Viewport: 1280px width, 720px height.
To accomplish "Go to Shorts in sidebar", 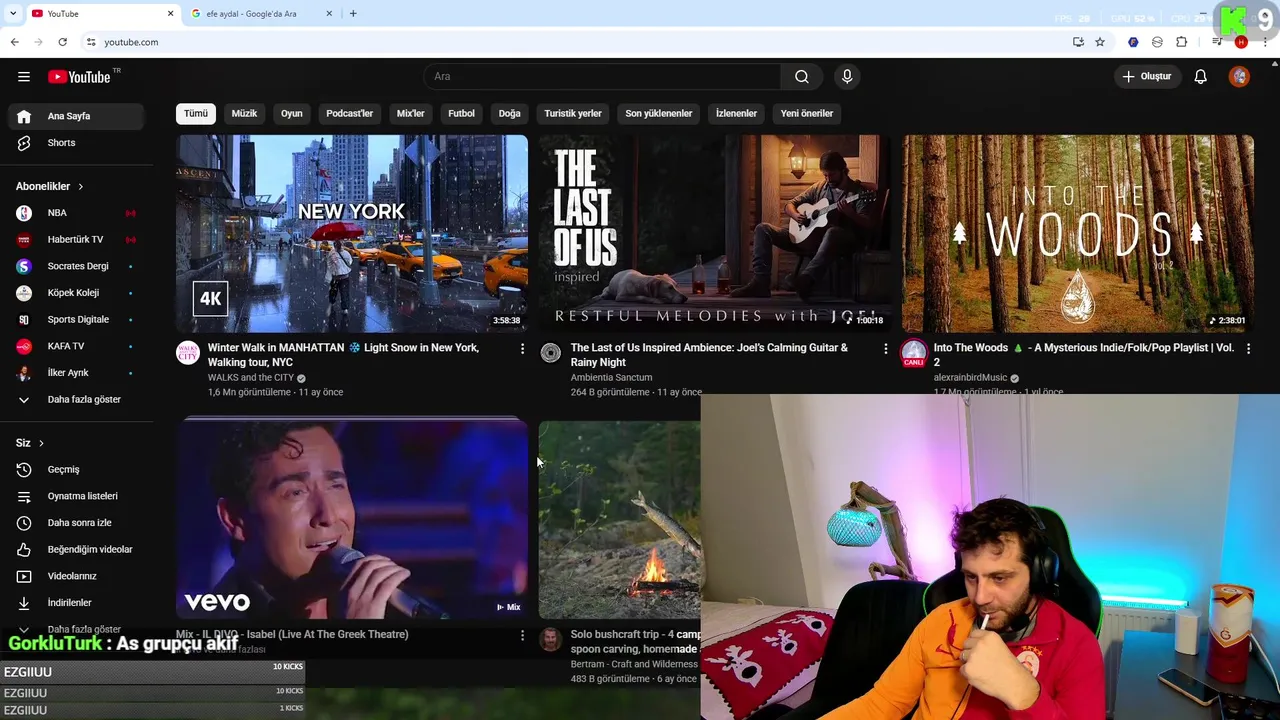I will click(76, 143).
